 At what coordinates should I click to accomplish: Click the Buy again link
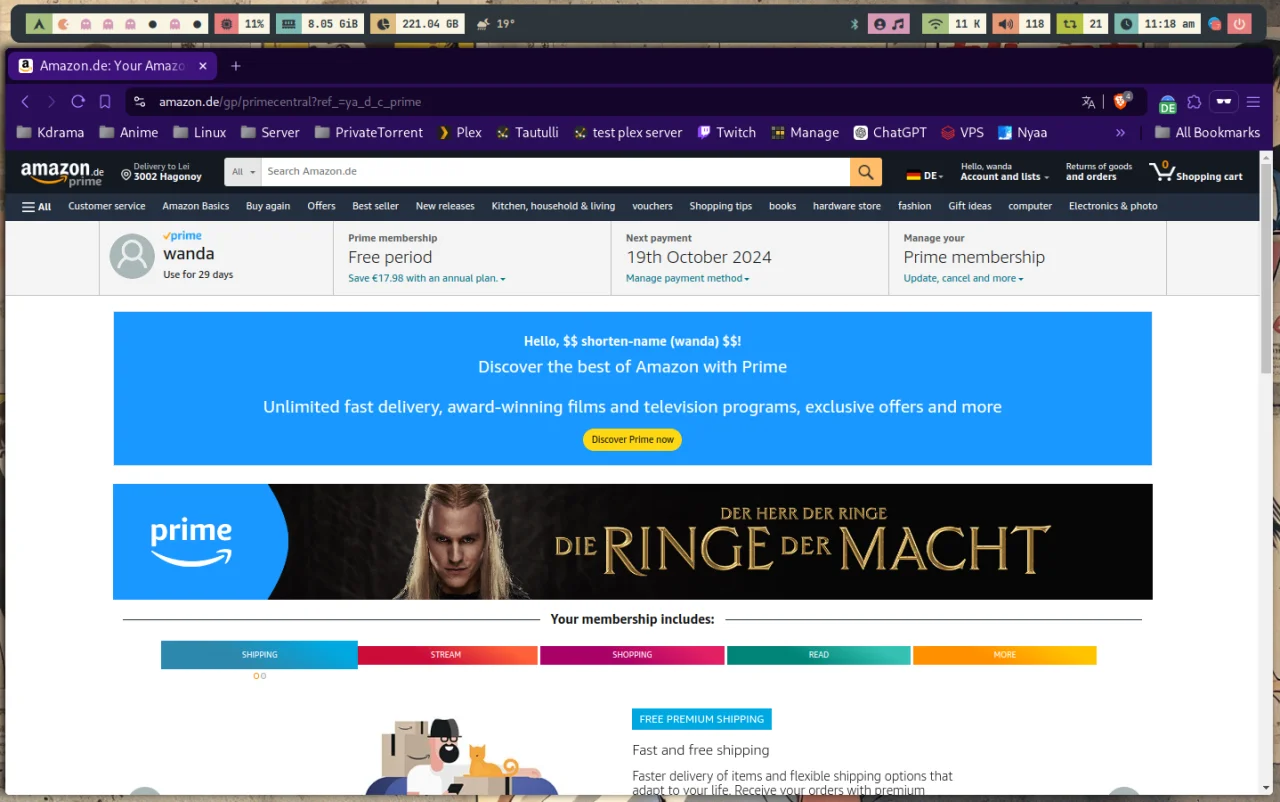point(268,206)
